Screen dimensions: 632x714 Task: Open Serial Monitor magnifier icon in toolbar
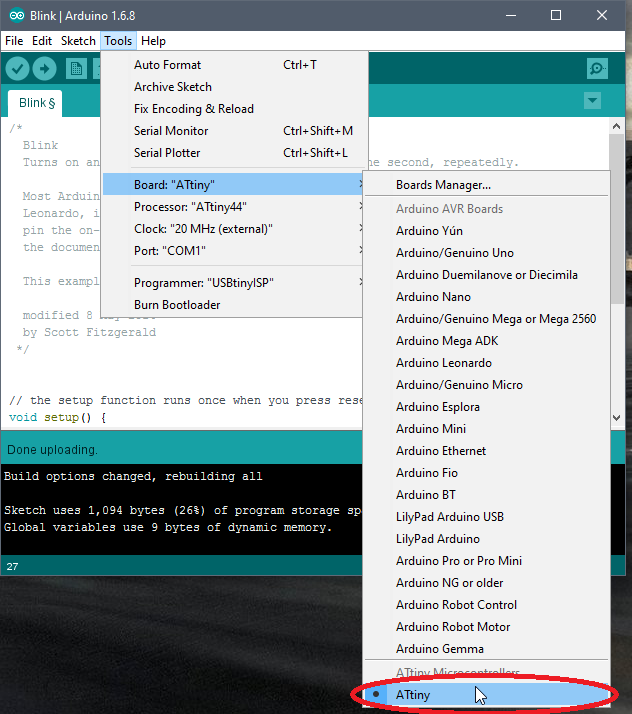click(x=597, y=69)
